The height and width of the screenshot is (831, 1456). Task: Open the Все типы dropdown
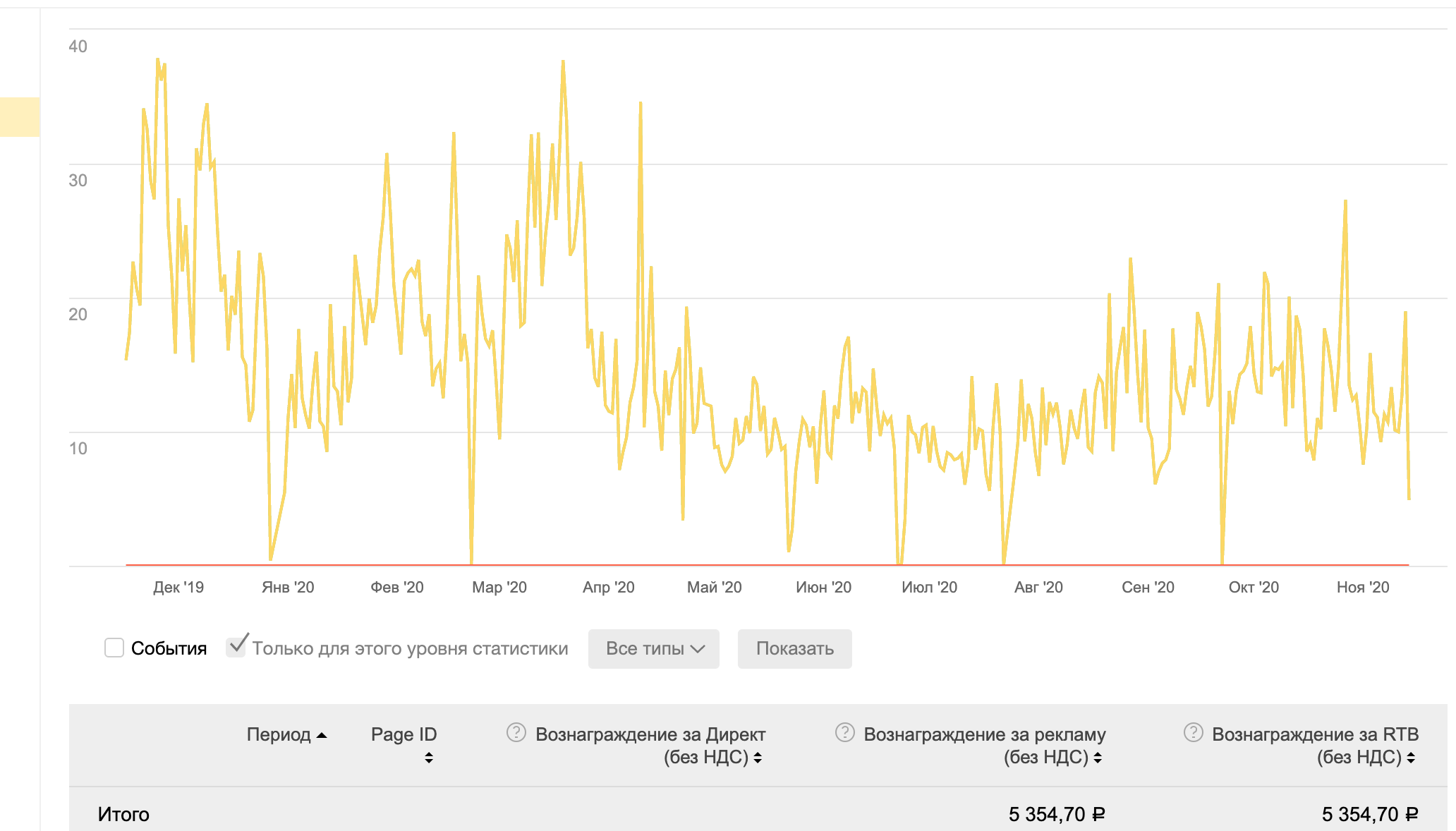pos(654,648)
